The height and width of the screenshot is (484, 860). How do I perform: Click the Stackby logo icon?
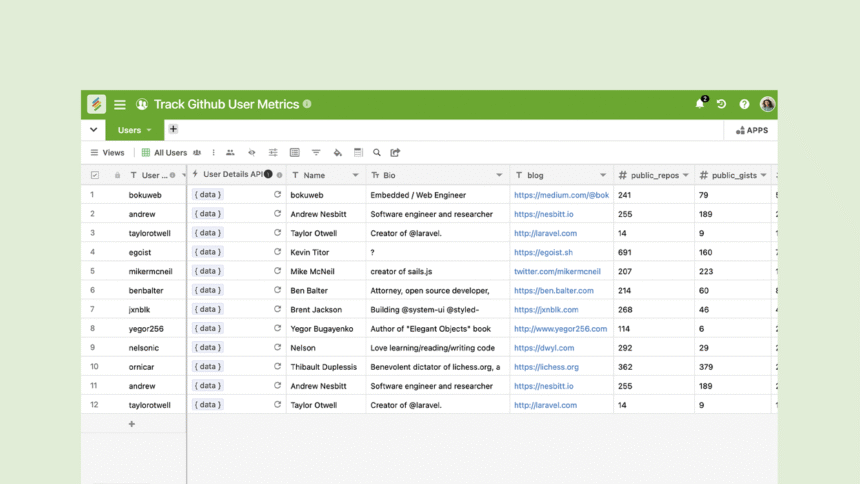coord(97,104)
